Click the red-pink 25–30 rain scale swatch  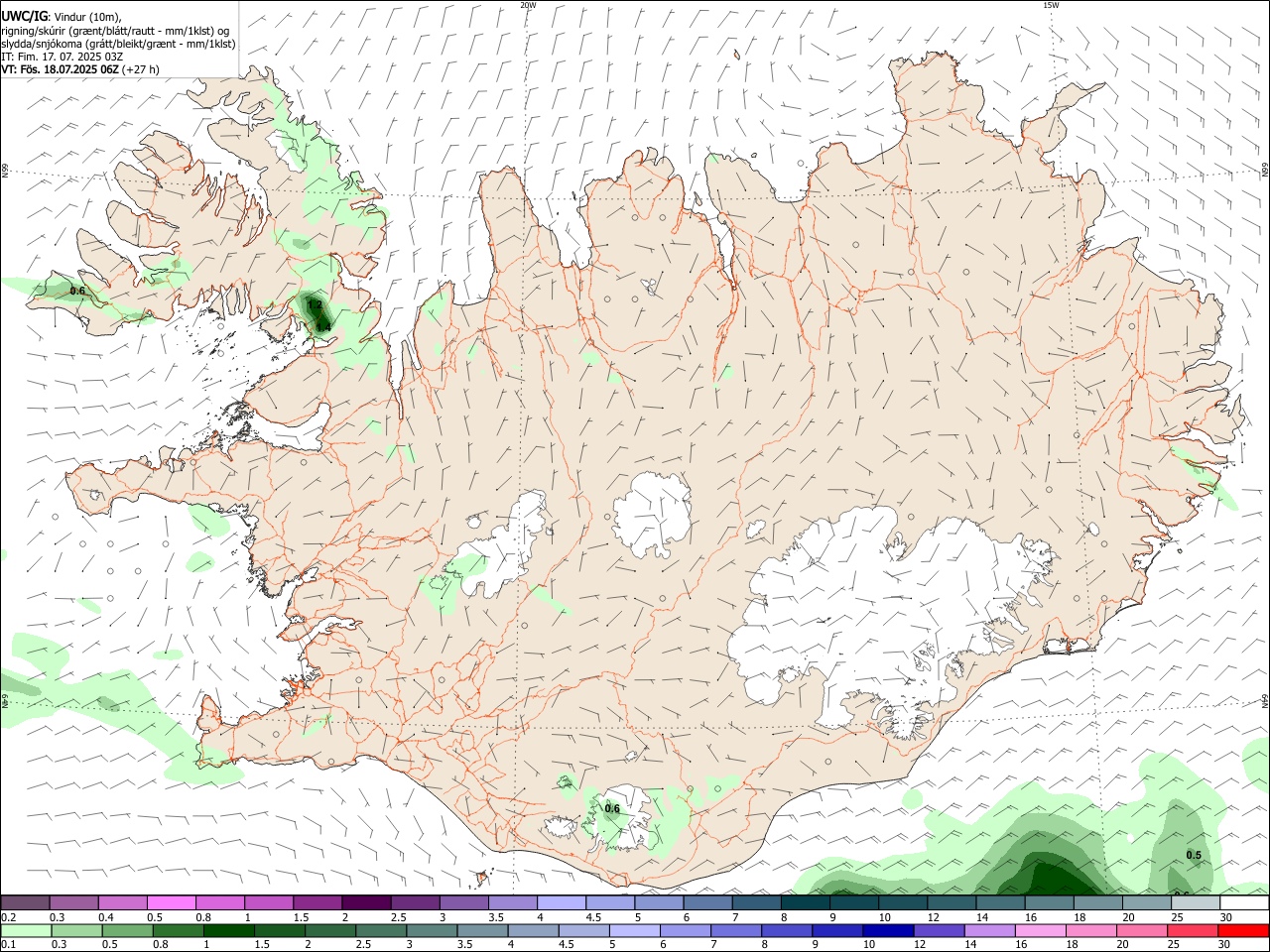(x=1194, y=931)
